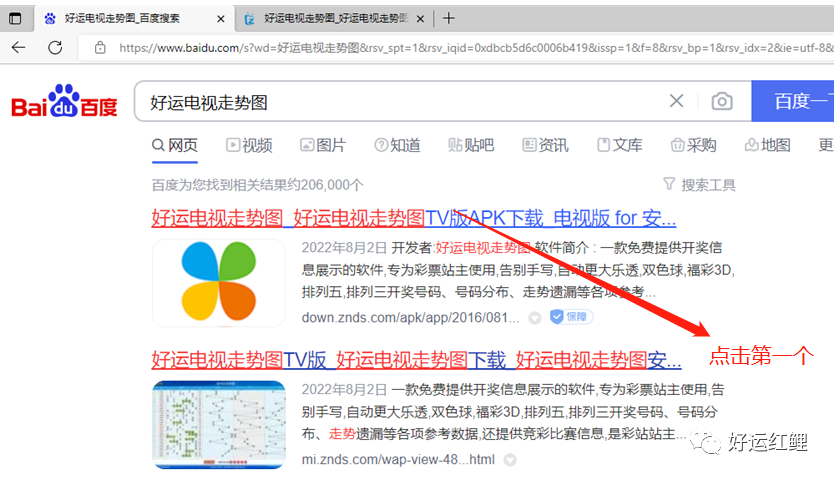Reload the page with refresh icon

[x=55, y=47]
